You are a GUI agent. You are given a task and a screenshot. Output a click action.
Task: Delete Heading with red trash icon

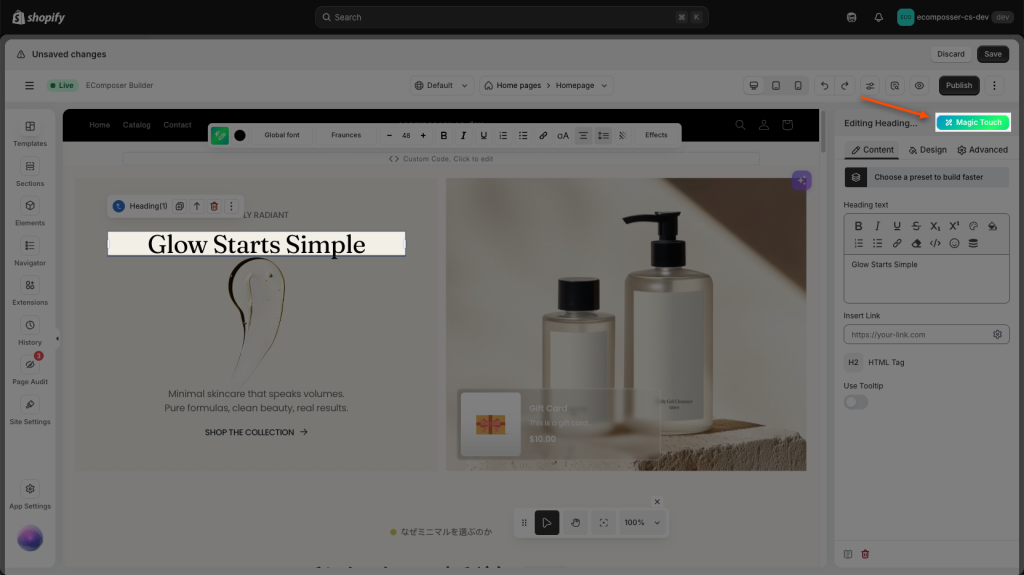(x=214, y=206)
